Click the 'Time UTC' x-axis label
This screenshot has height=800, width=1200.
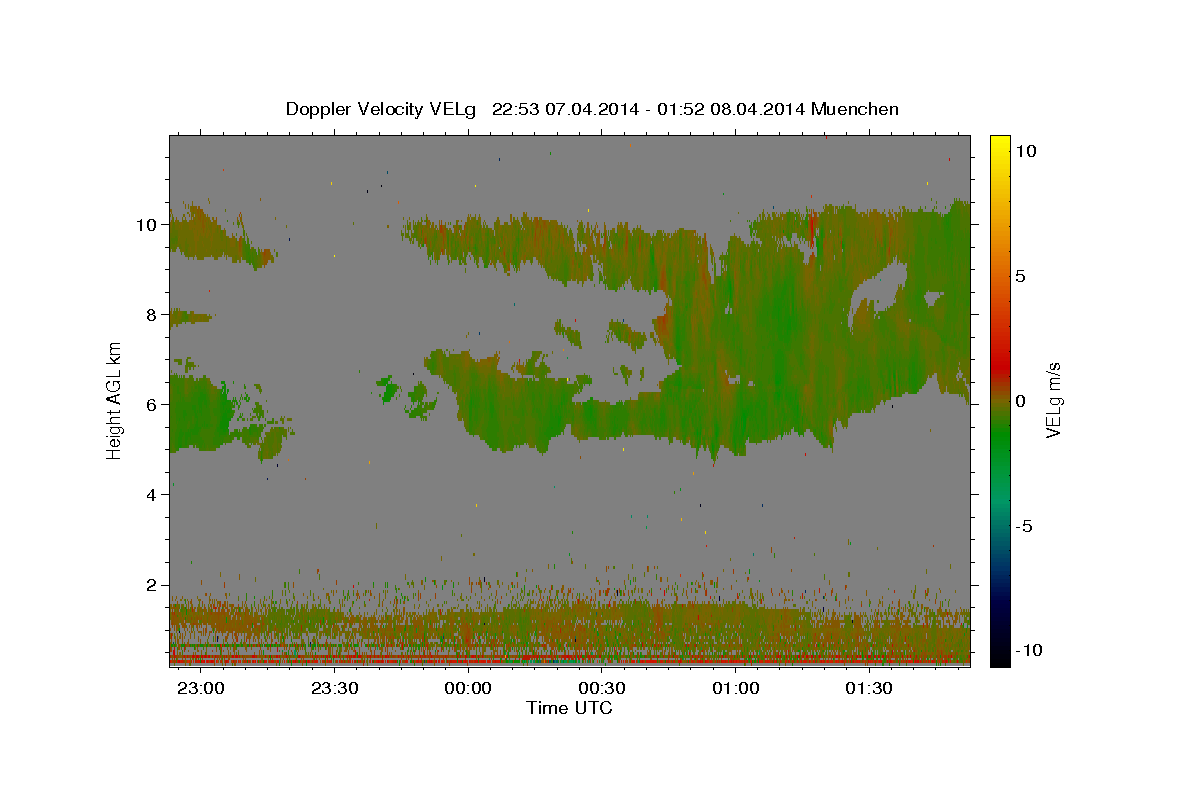(569, 707)
